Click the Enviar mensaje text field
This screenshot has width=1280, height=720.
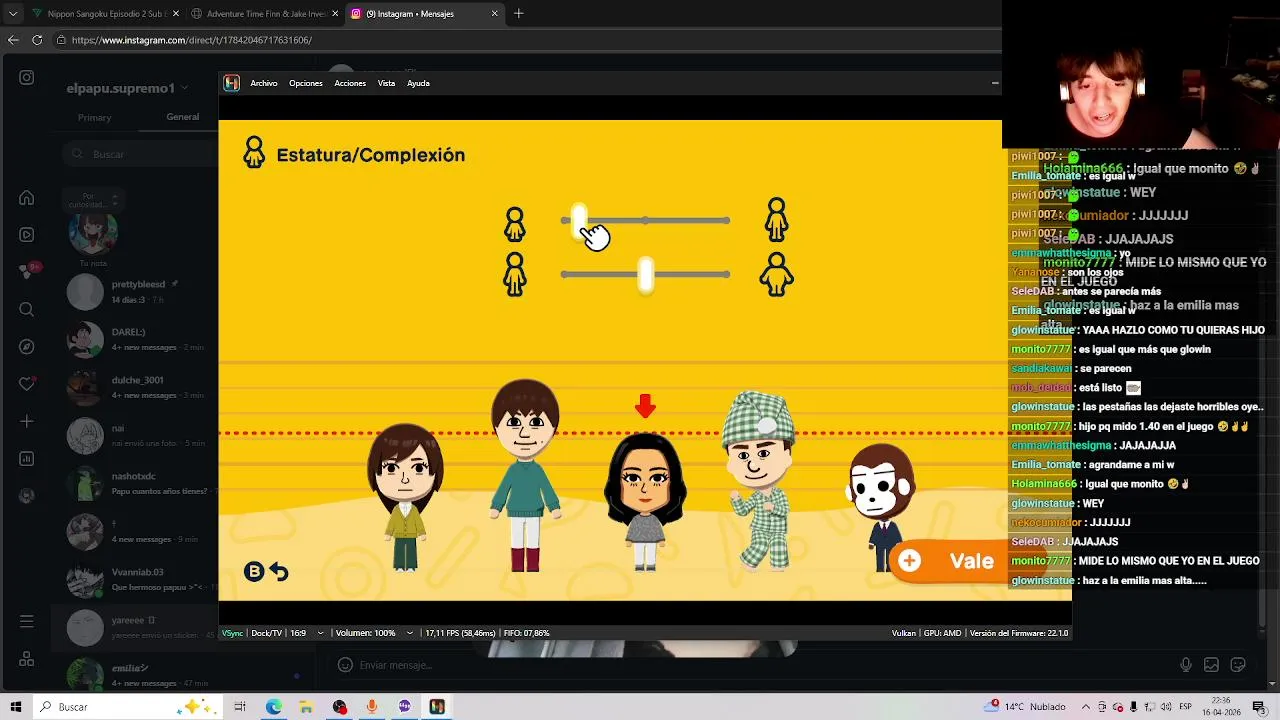[x=760, y=665]
